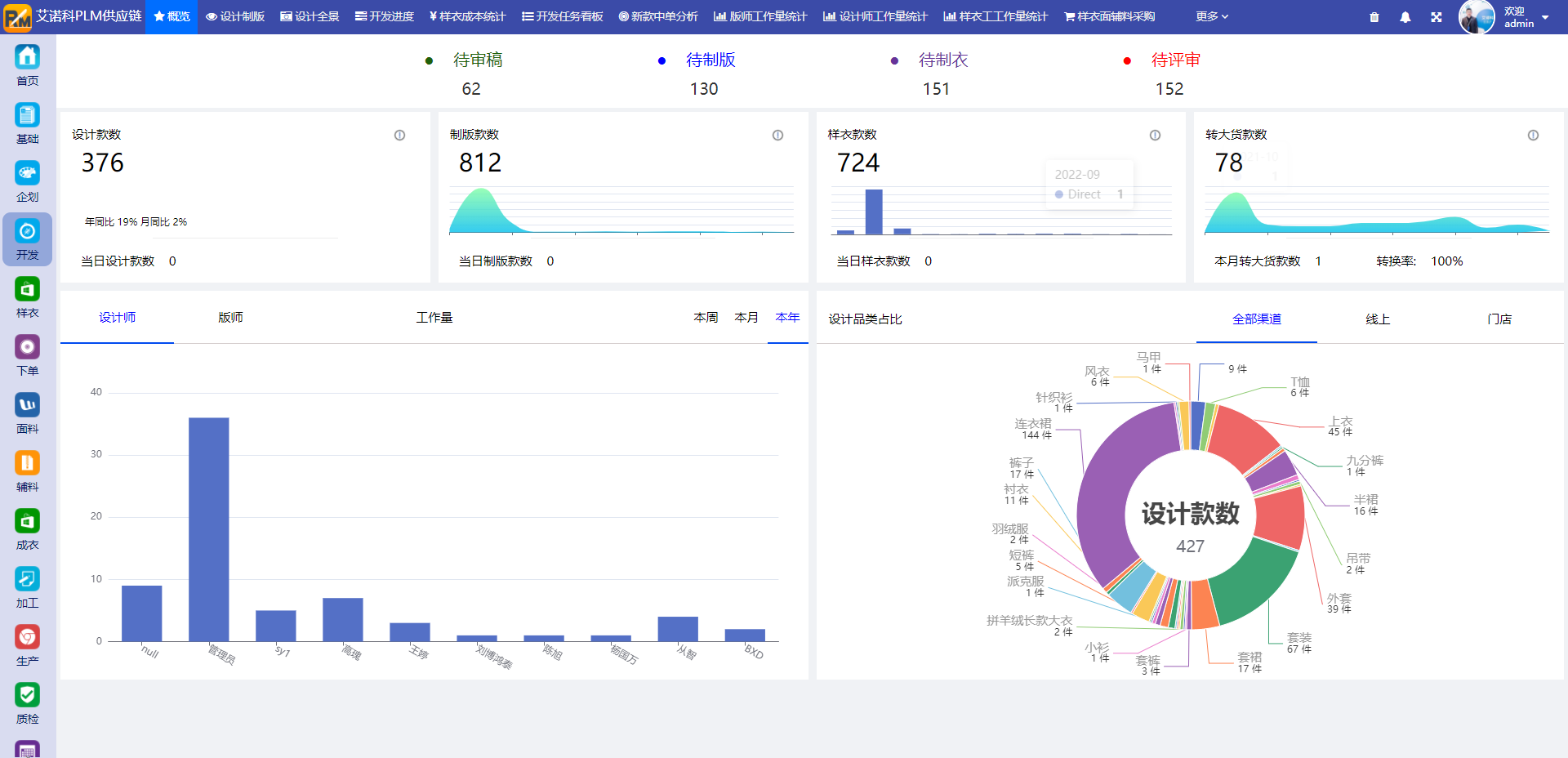Image resolution: width=1568 pixels, height=758 pixels.
Task: Toggle the 待评审 legend item
Action: click(1174, 60)
